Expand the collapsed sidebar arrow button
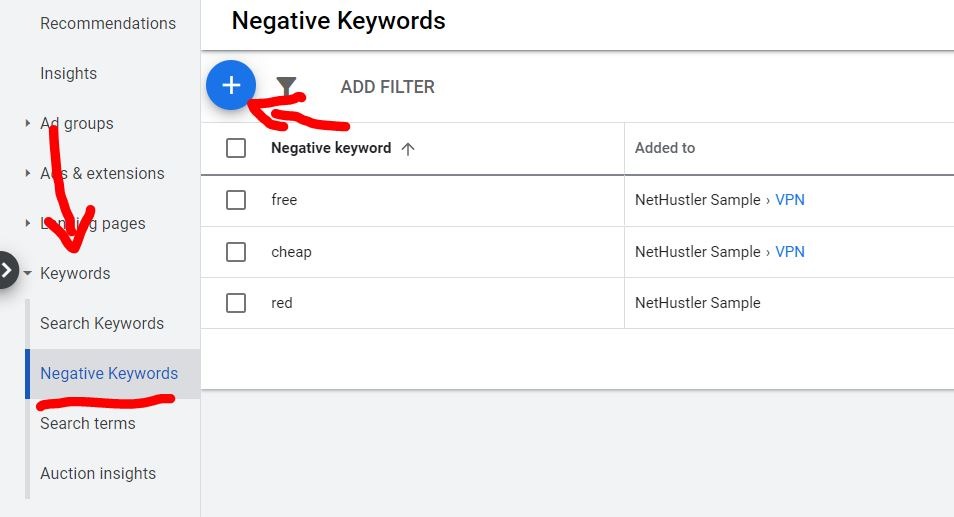Image resolution: width=954 pixels, height=517 pixels. pyautogui.click(x=7, y=269)
